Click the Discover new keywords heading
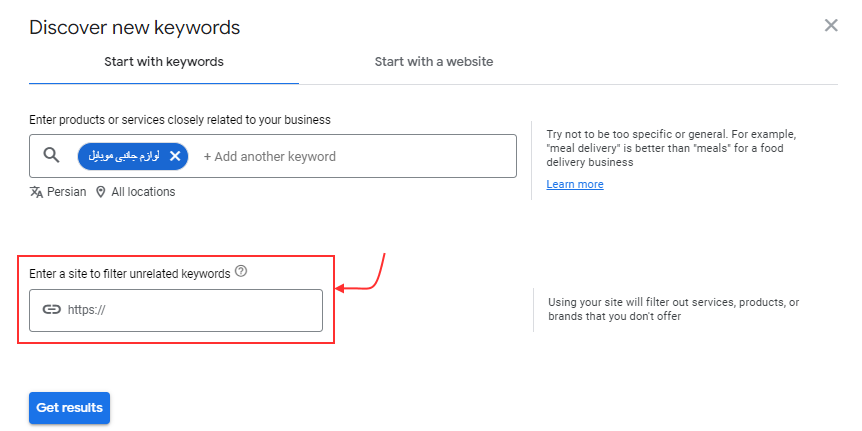The image size is (862, 431). [134, 27]
